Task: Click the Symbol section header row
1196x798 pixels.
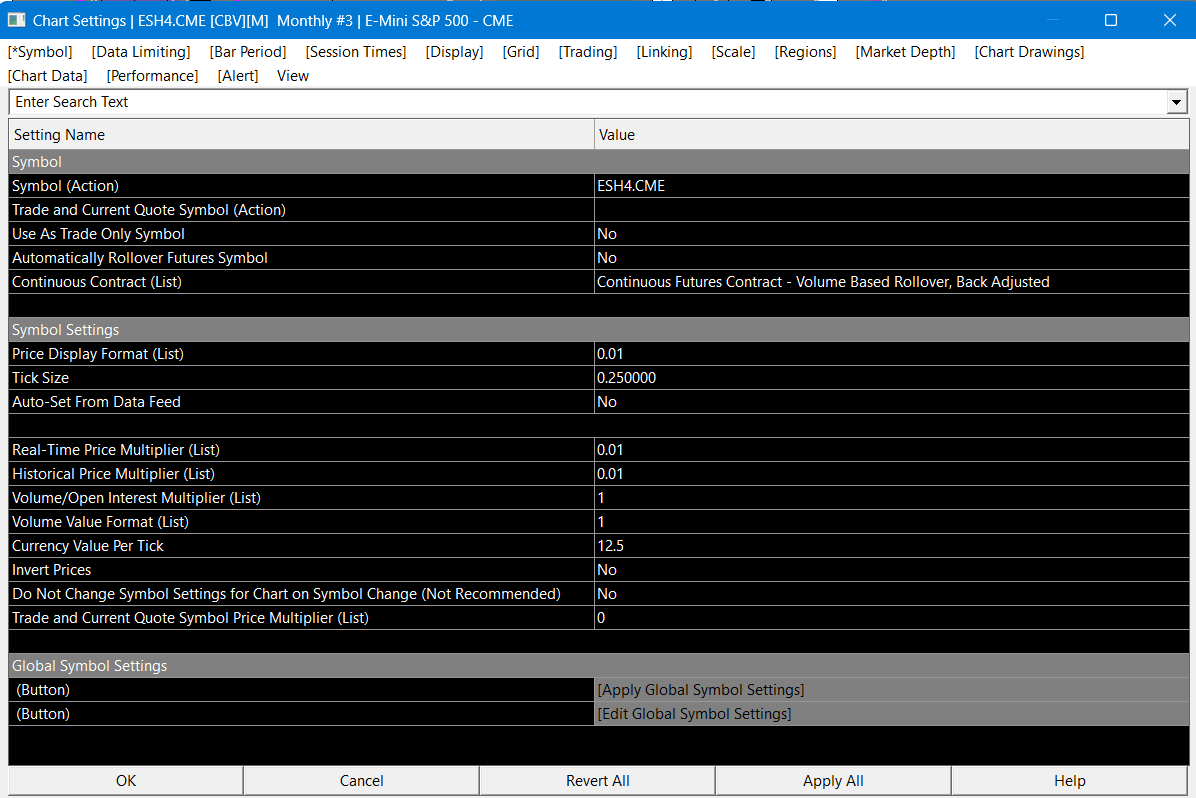Action: (599, 162)
